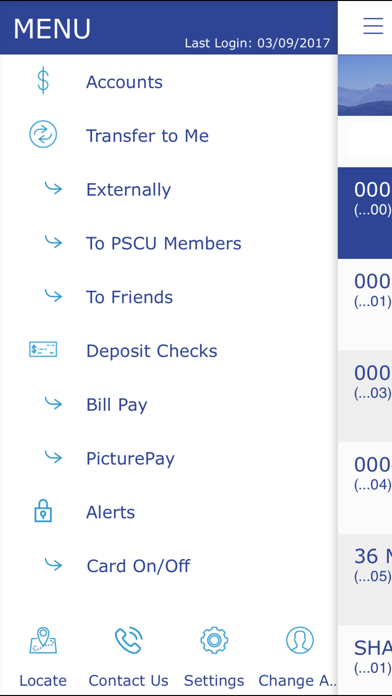Open the Locate map pin icon

point(43,640)
